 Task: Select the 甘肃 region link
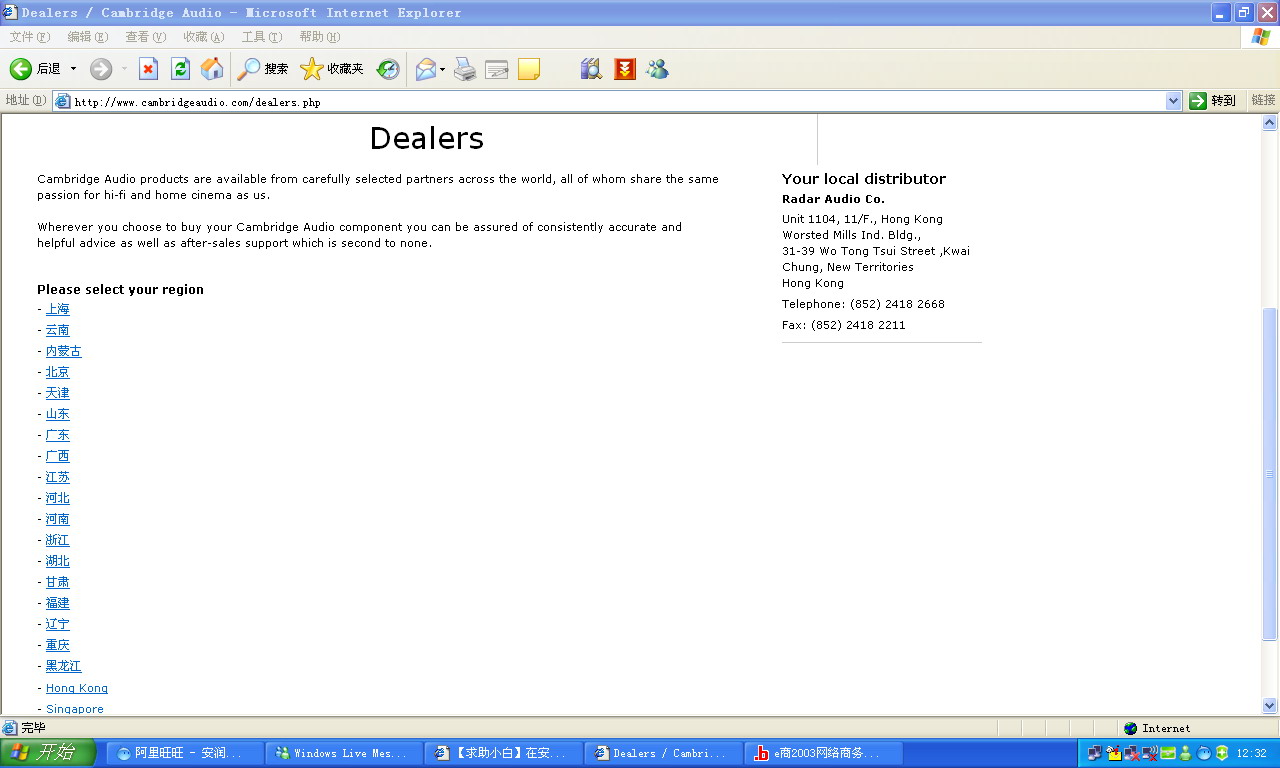tap(58, 582)
